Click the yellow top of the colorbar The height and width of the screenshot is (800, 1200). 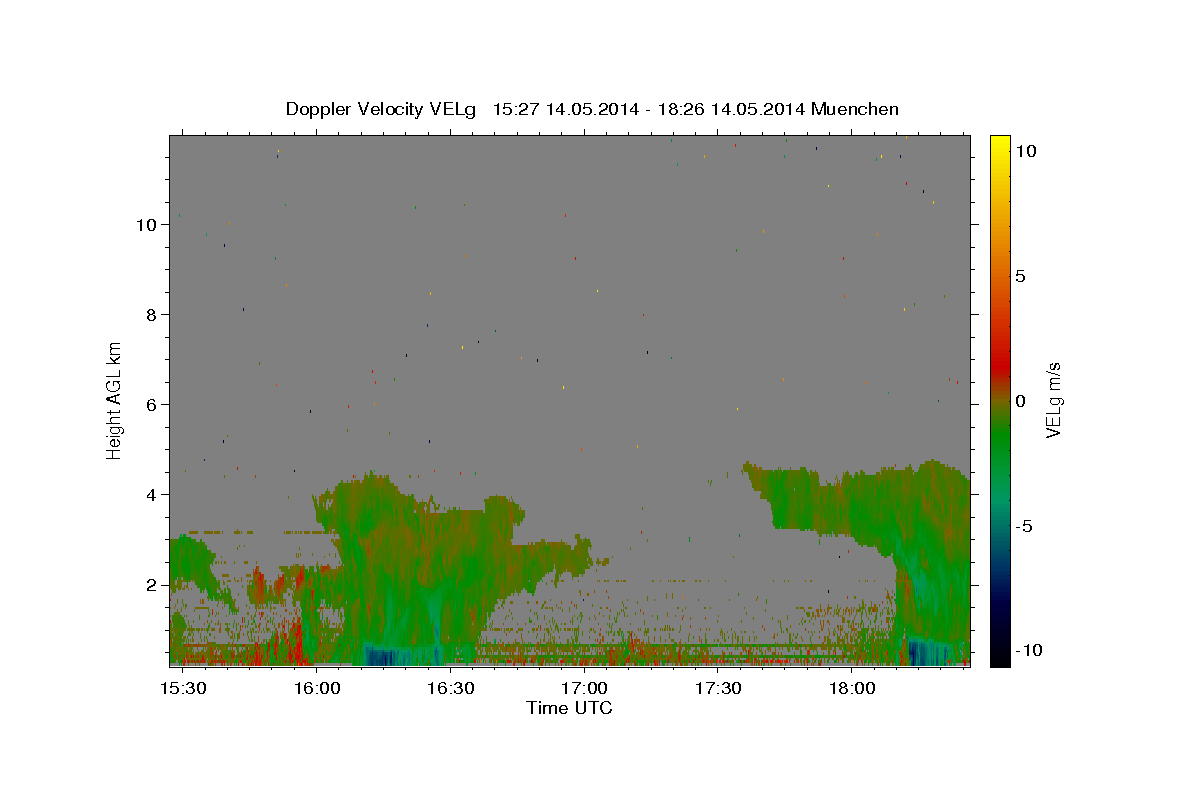pos(1000,145)
